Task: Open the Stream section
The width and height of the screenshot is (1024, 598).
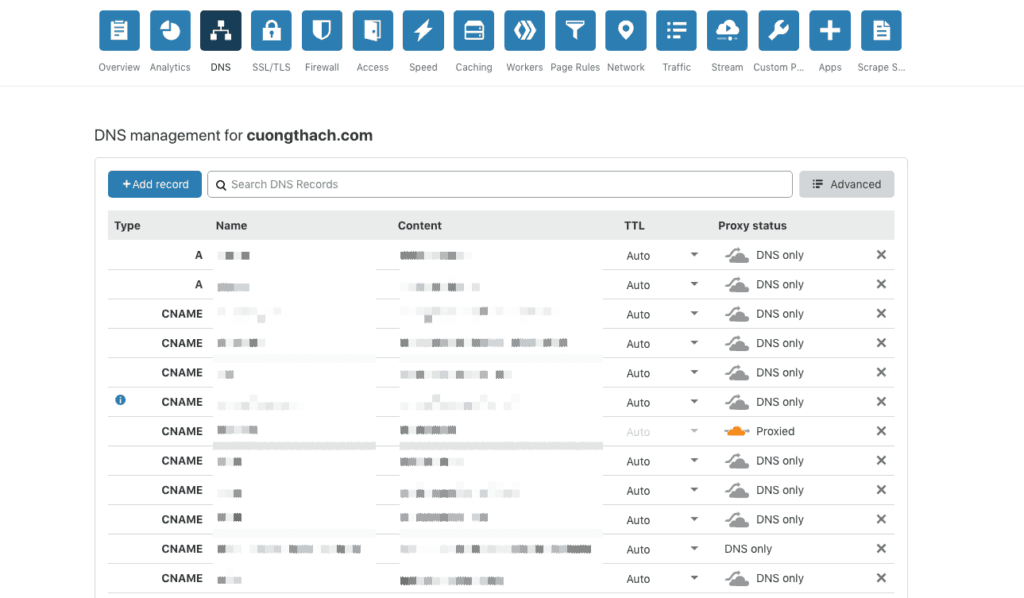Action: [727, 30]
